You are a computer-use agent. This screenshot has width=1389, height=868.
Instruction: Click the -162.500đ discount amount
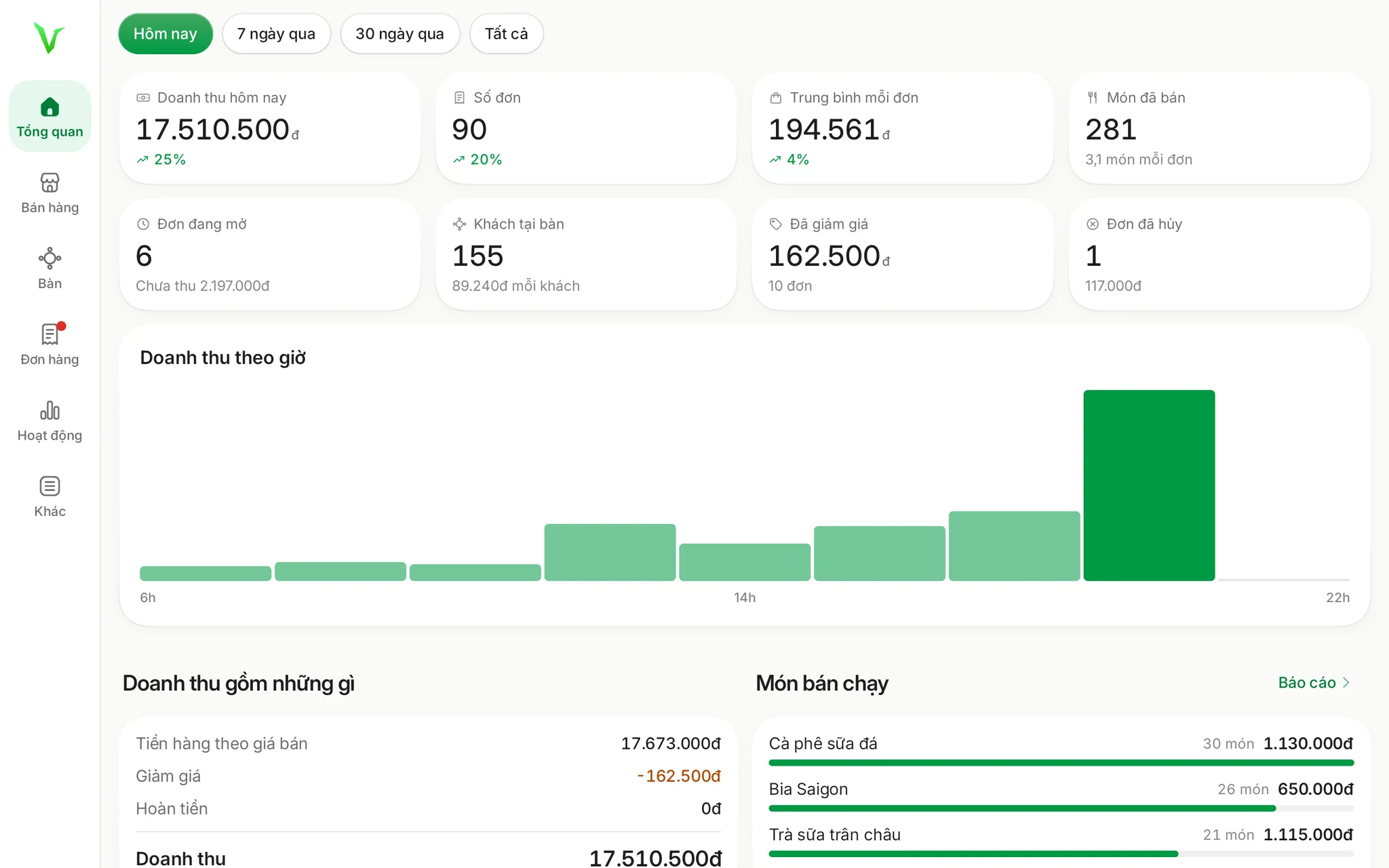coord(679,776)
